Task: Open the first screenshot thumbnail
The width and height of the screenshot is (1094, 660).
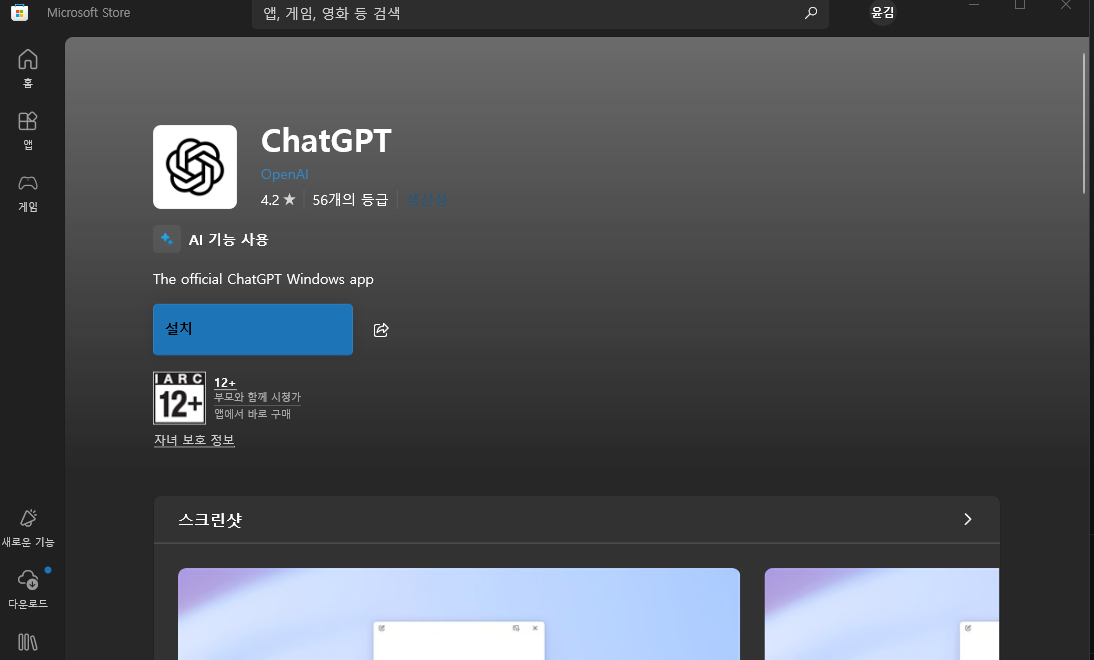Action: coord(458,614)
